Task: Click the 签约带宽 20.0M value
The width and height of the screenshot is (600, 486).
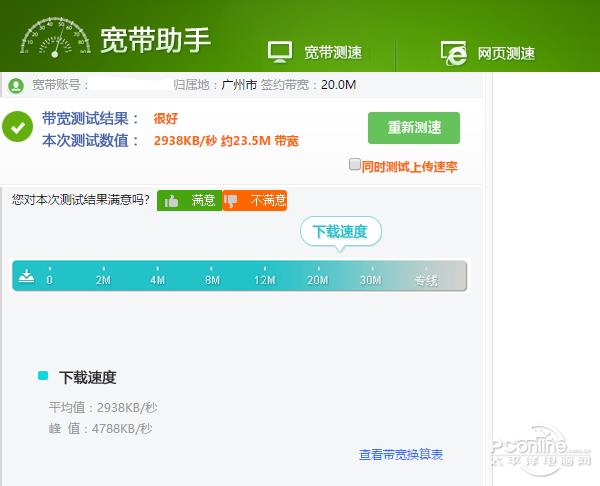Action: 336,85
